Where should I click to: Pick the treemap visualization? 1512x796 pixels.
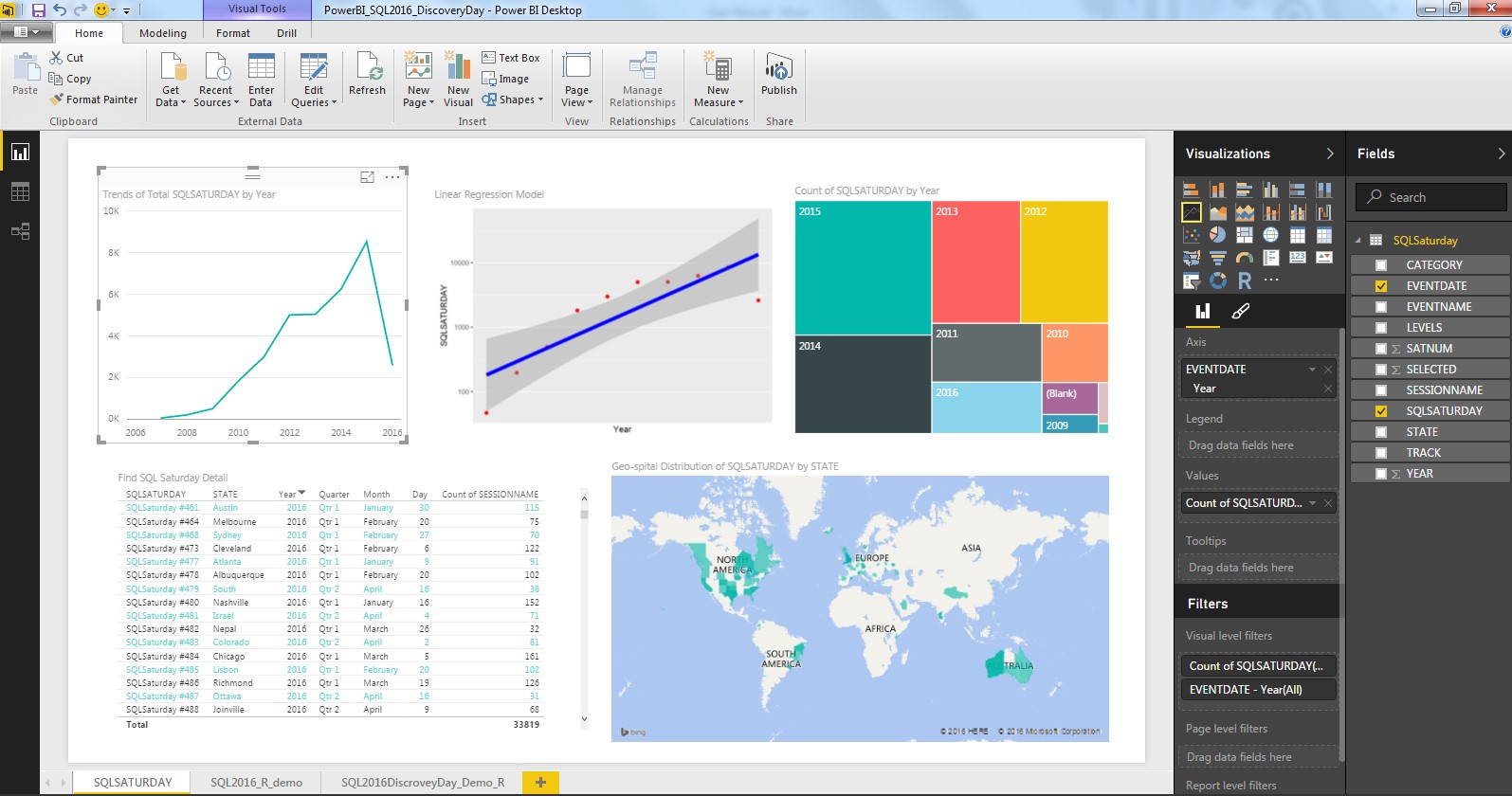[x=1245, y=234]
